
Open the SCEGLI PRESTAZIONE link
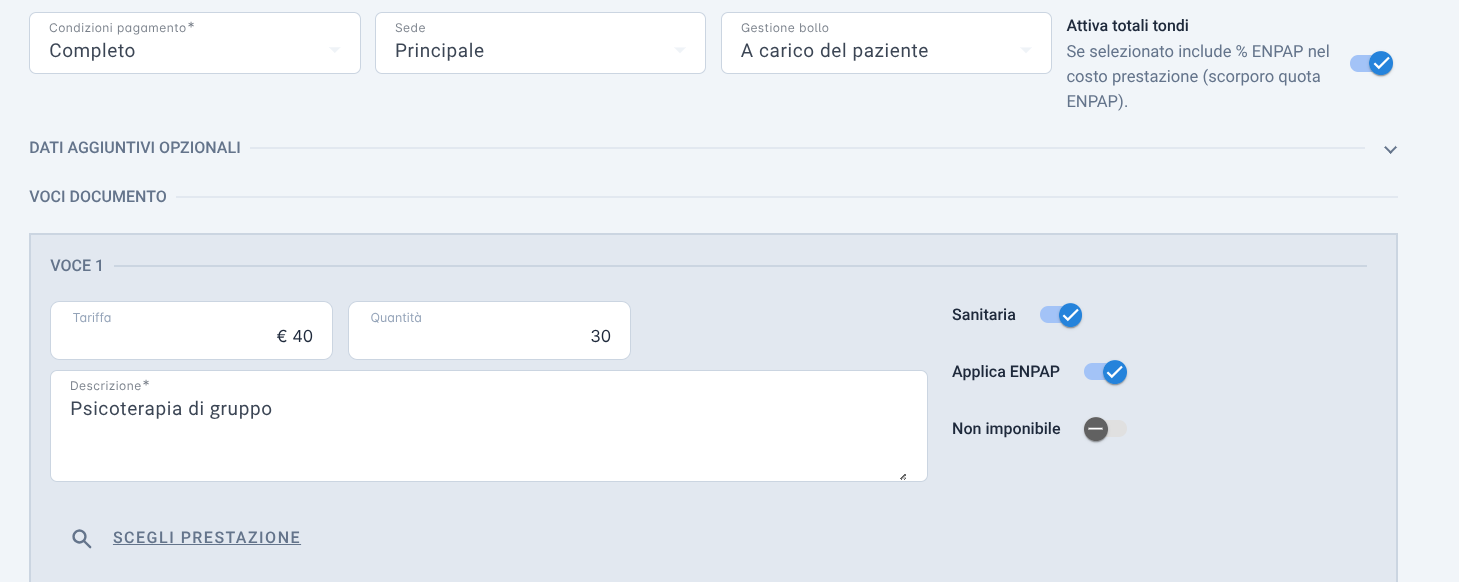[207, 538]
